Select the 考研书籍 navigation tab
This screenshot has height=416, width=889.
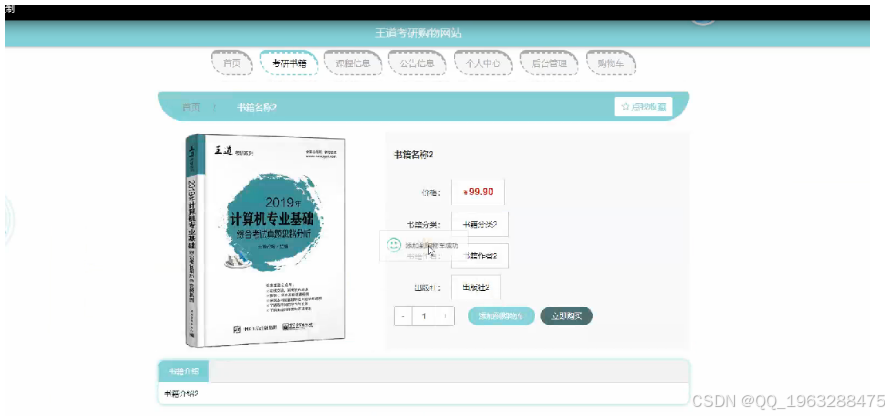point(289,63)
